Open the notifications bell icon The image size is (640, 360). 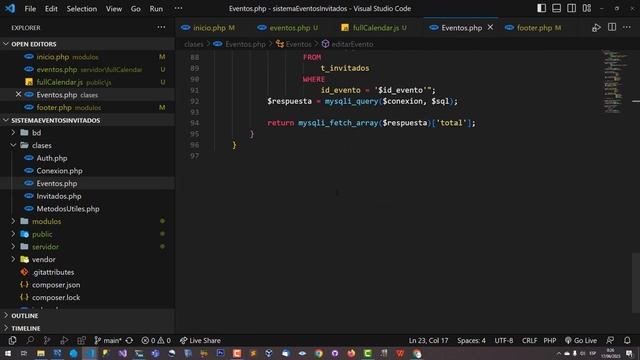627,340
